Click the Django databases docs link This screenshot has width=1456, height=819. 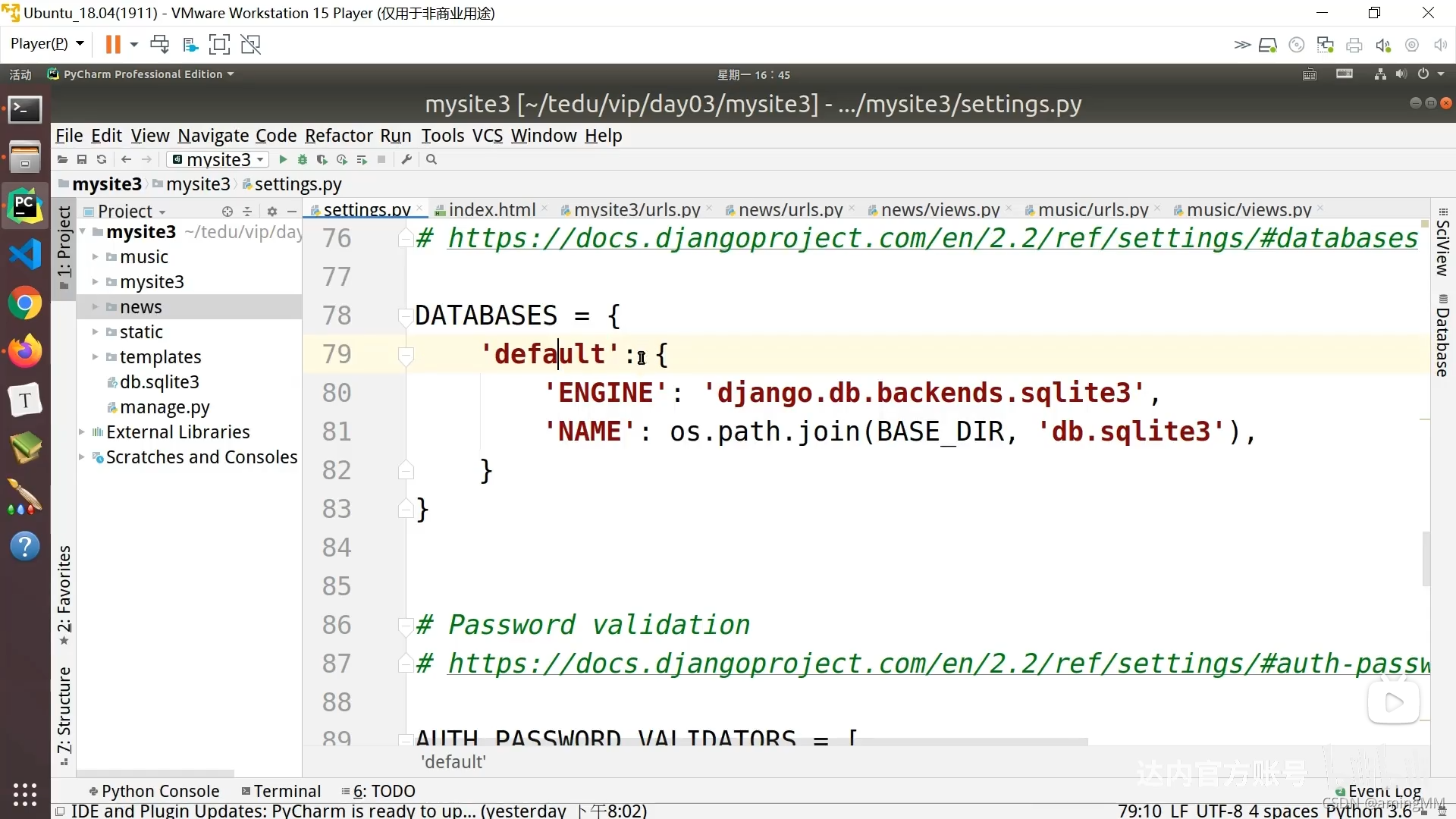(933, 239)
